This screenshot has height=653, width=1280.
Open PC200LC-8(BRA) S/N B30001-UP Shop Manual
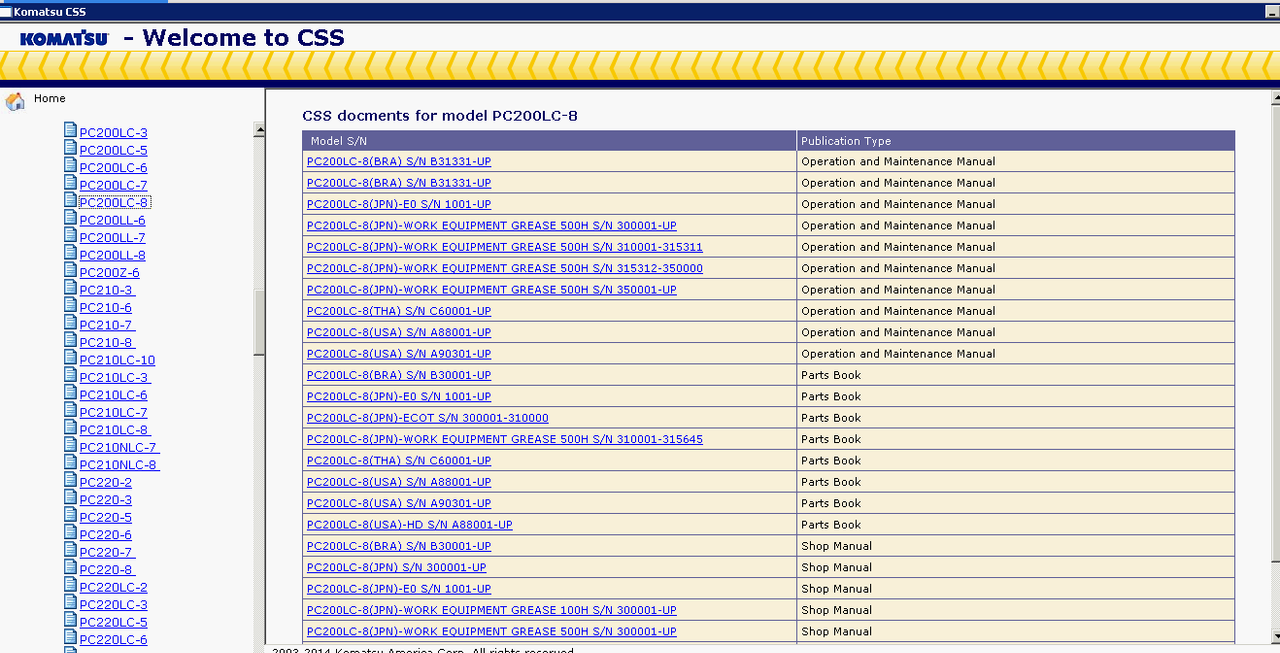(399, 546)
